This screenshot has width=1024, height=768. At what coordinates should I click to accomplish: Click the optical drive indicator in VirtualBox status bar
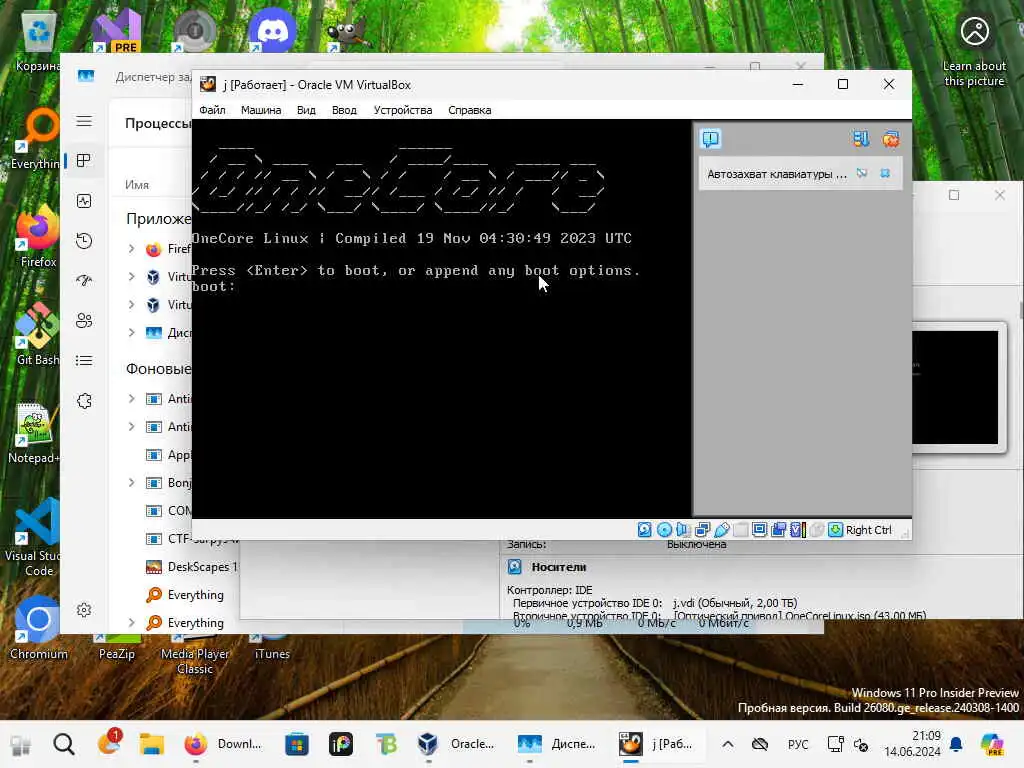[x=664, y=530]
